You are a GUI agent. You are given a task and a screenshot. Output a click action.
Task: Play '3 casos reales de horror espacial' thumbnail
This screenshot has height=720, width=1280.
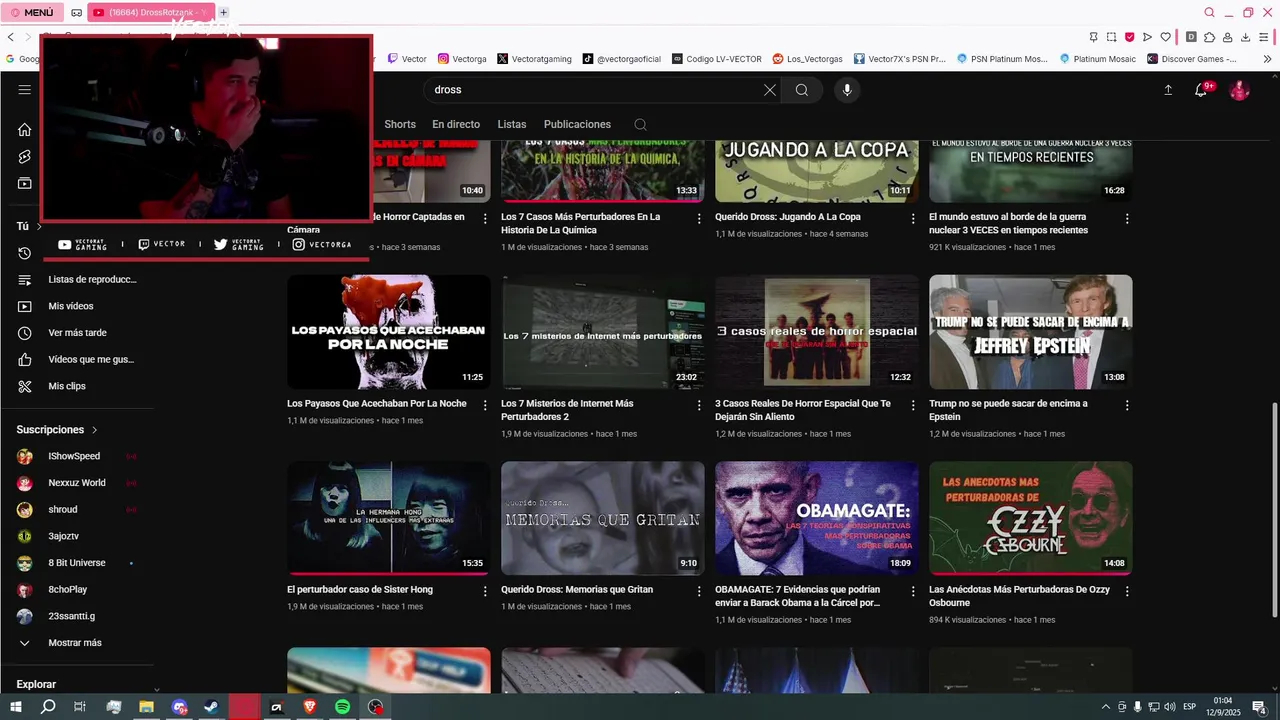point(817,332)
